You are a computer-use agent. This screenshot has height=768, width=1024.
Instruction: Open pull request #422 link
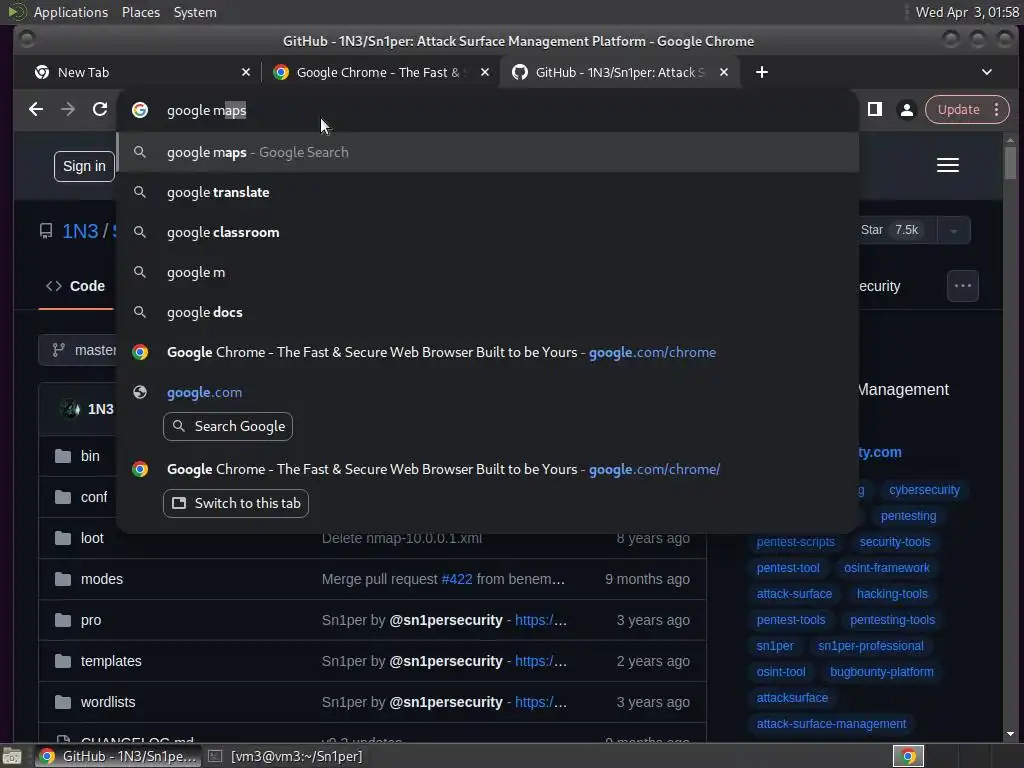point(456,579)
